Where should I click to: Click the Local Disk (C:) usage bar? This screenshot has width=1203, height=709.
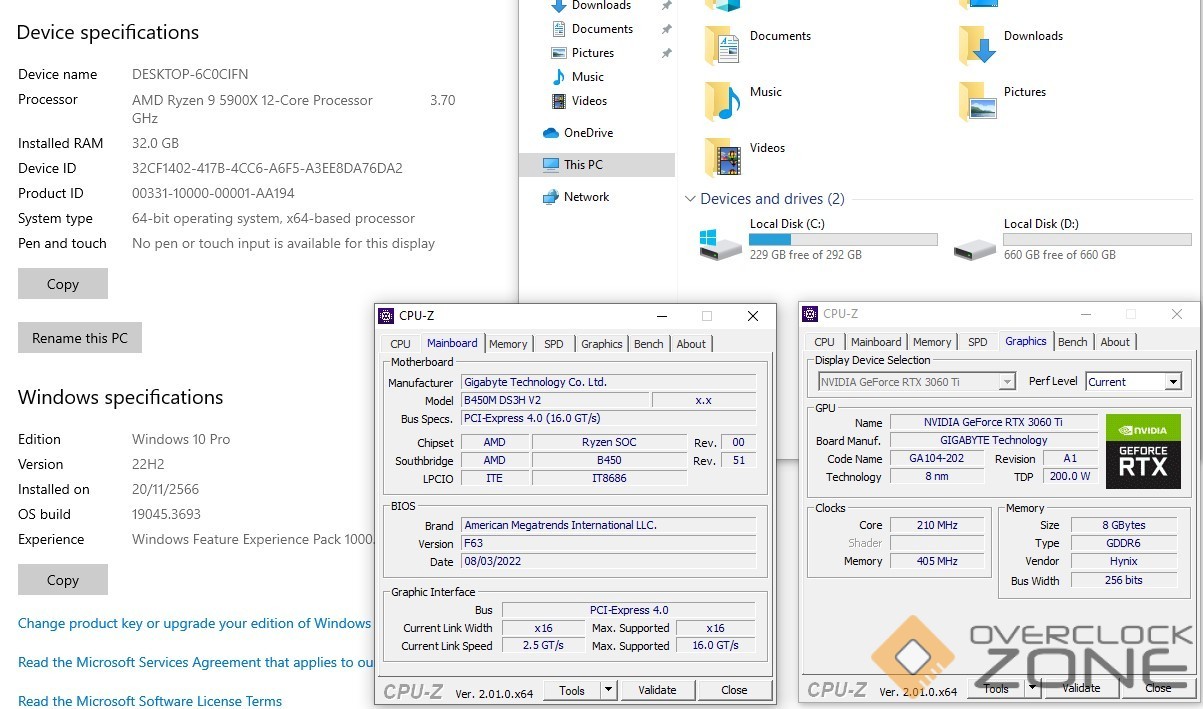click(x=843, y=240)
